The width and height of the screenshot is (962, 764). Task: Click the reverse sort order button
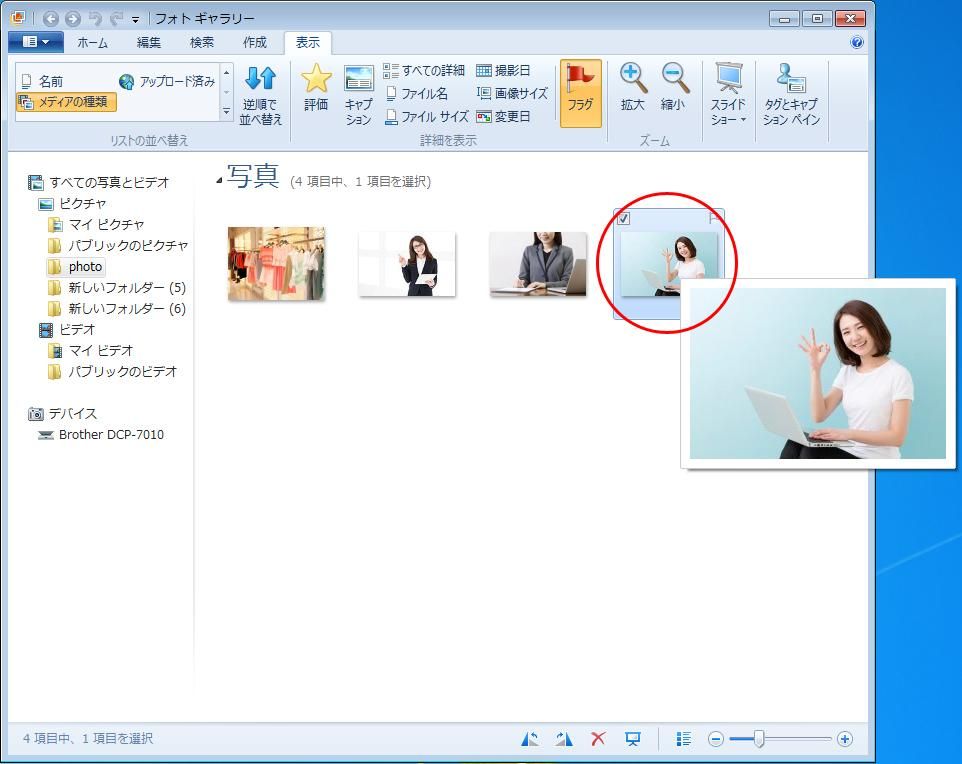[x=260, y=95]
